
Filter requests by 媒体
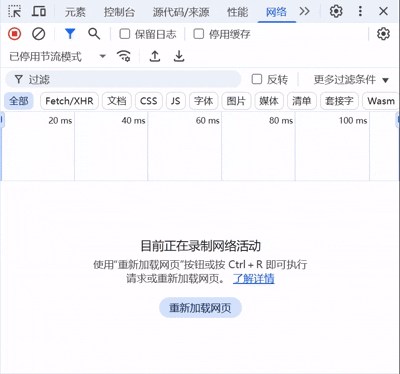(269, 101)
